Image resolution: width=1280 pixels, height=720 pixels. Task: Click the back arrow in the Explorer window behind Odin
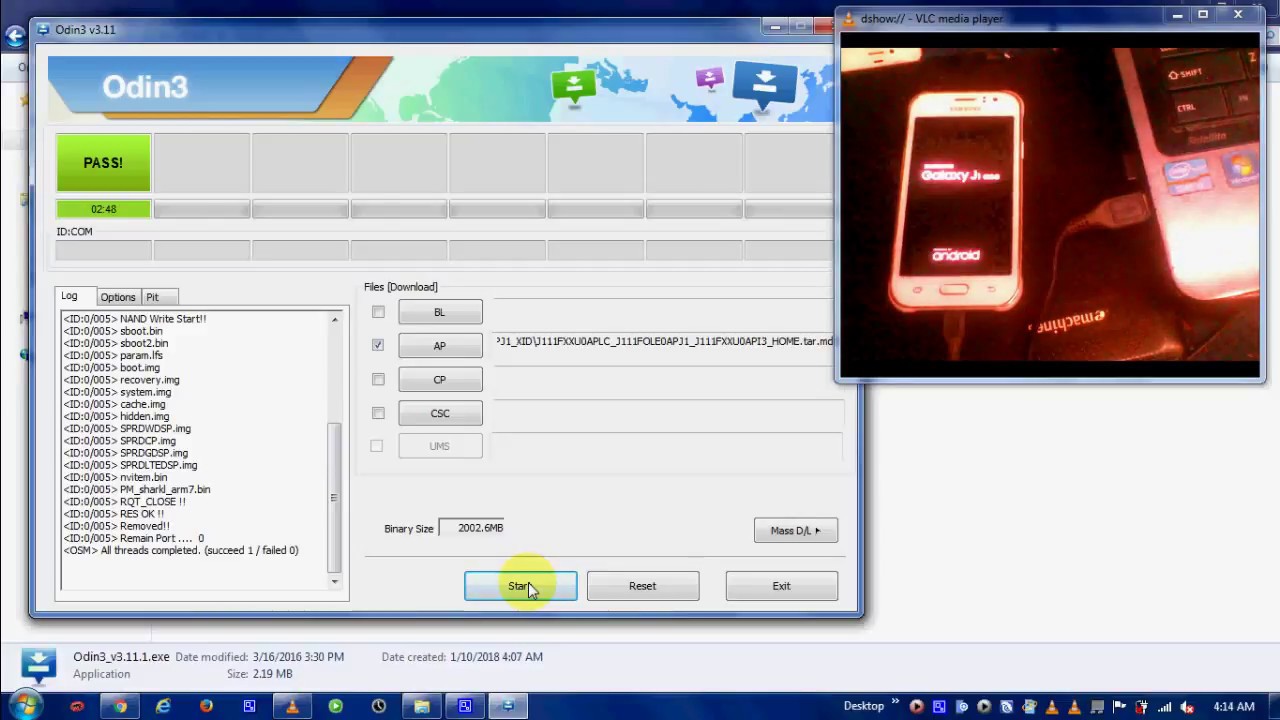click(x=14, y=37)
